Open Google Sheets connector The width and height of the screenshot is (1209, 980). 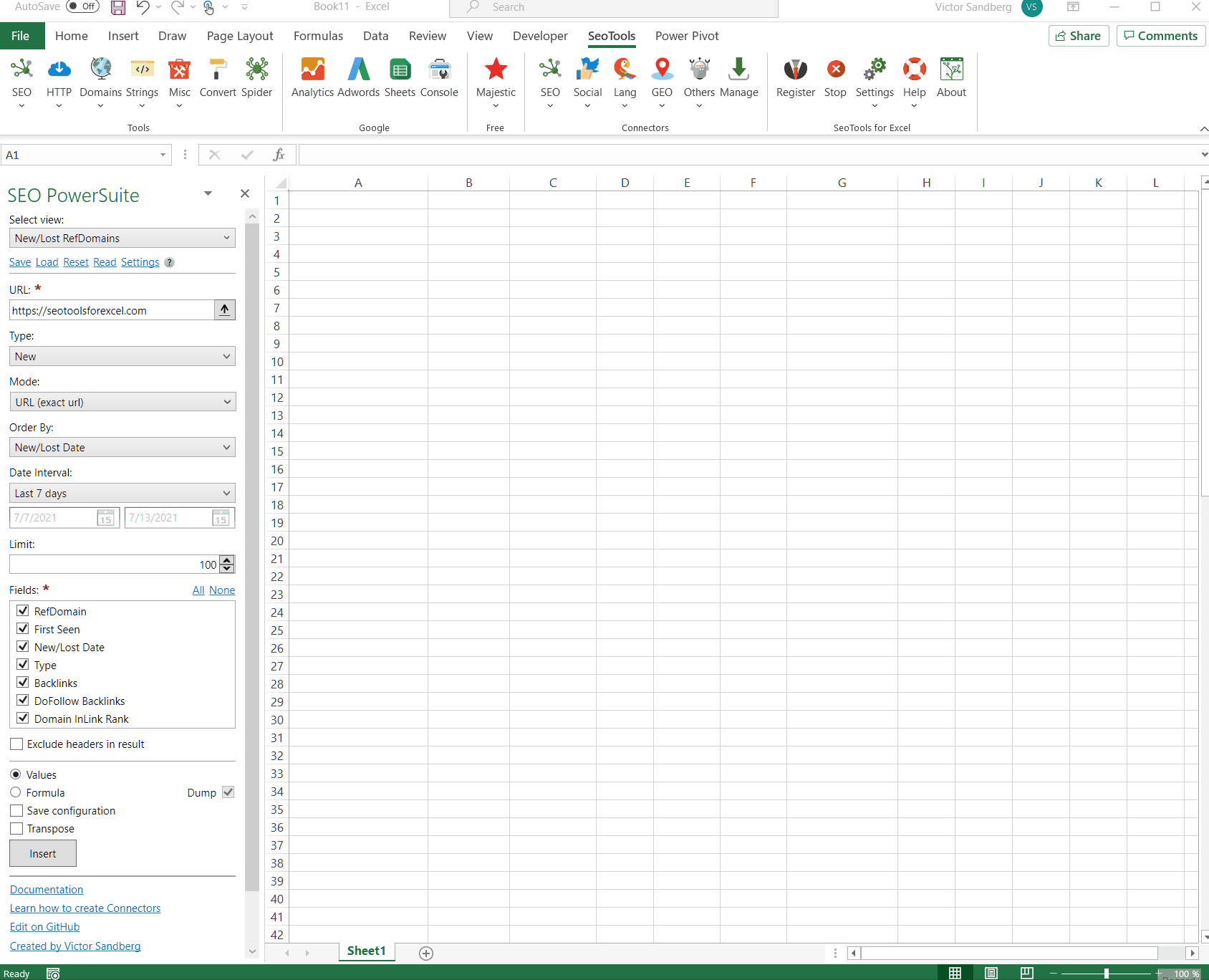tap(400, 78)
